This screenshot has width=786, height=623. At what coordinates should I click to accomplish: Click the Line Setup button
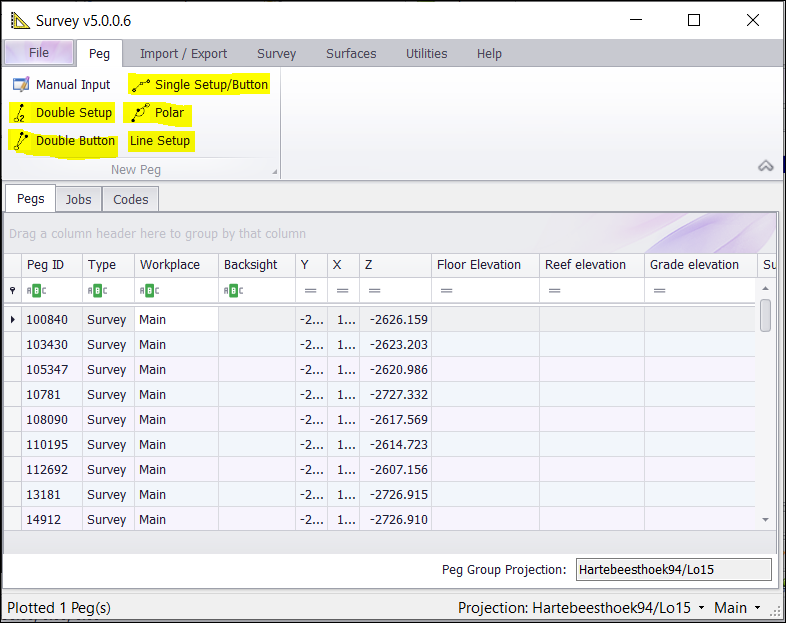click(x=160, y=141)
